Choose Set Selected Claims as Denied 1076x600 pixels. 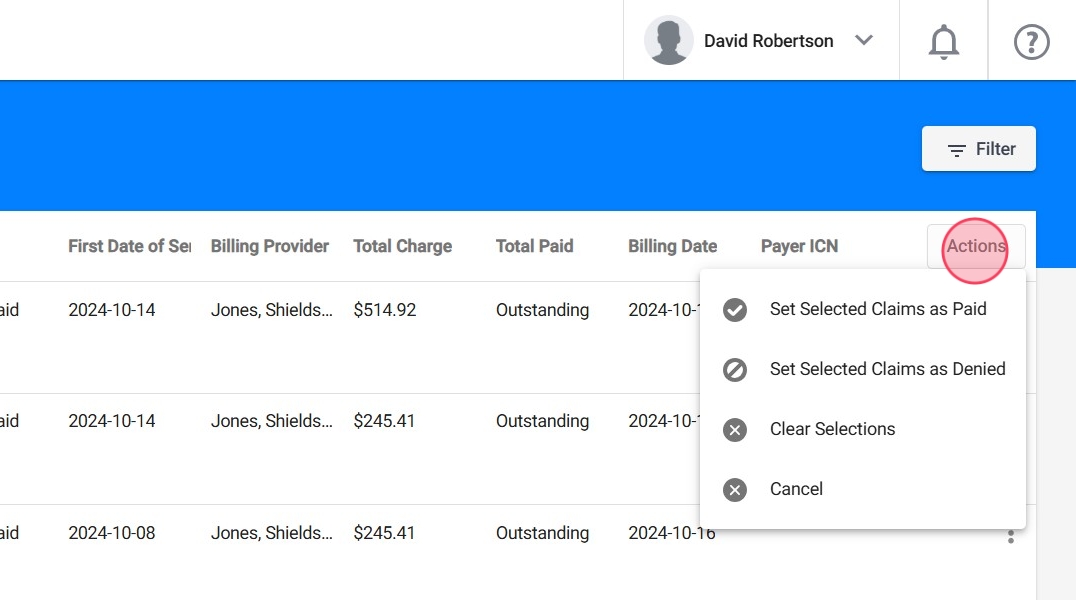pos(887,370)
